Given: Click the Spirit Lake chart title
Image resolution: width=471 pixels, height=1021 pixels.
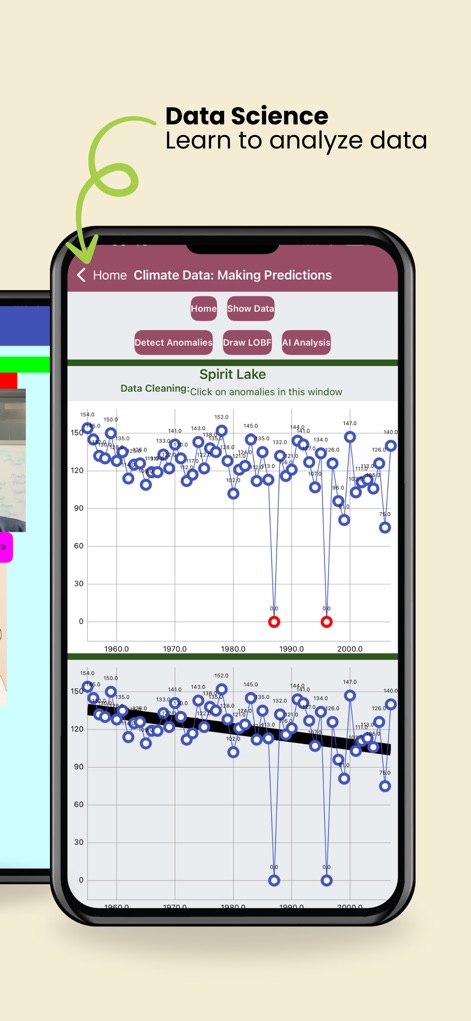Looking at the screenshot, I should point(233,374).
